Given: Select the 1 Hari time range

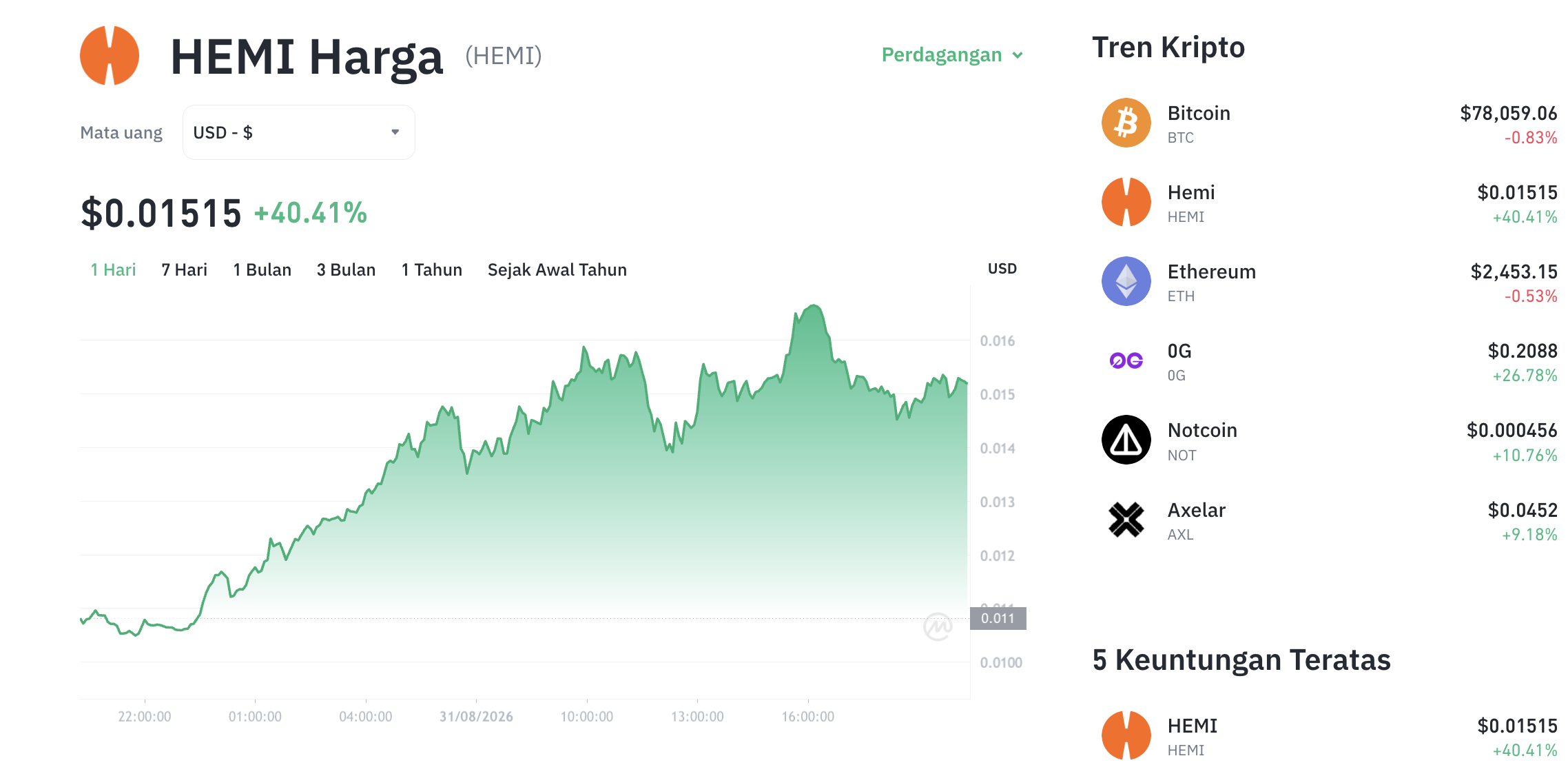Looking at the screenshot, I should tap(113, 269).
